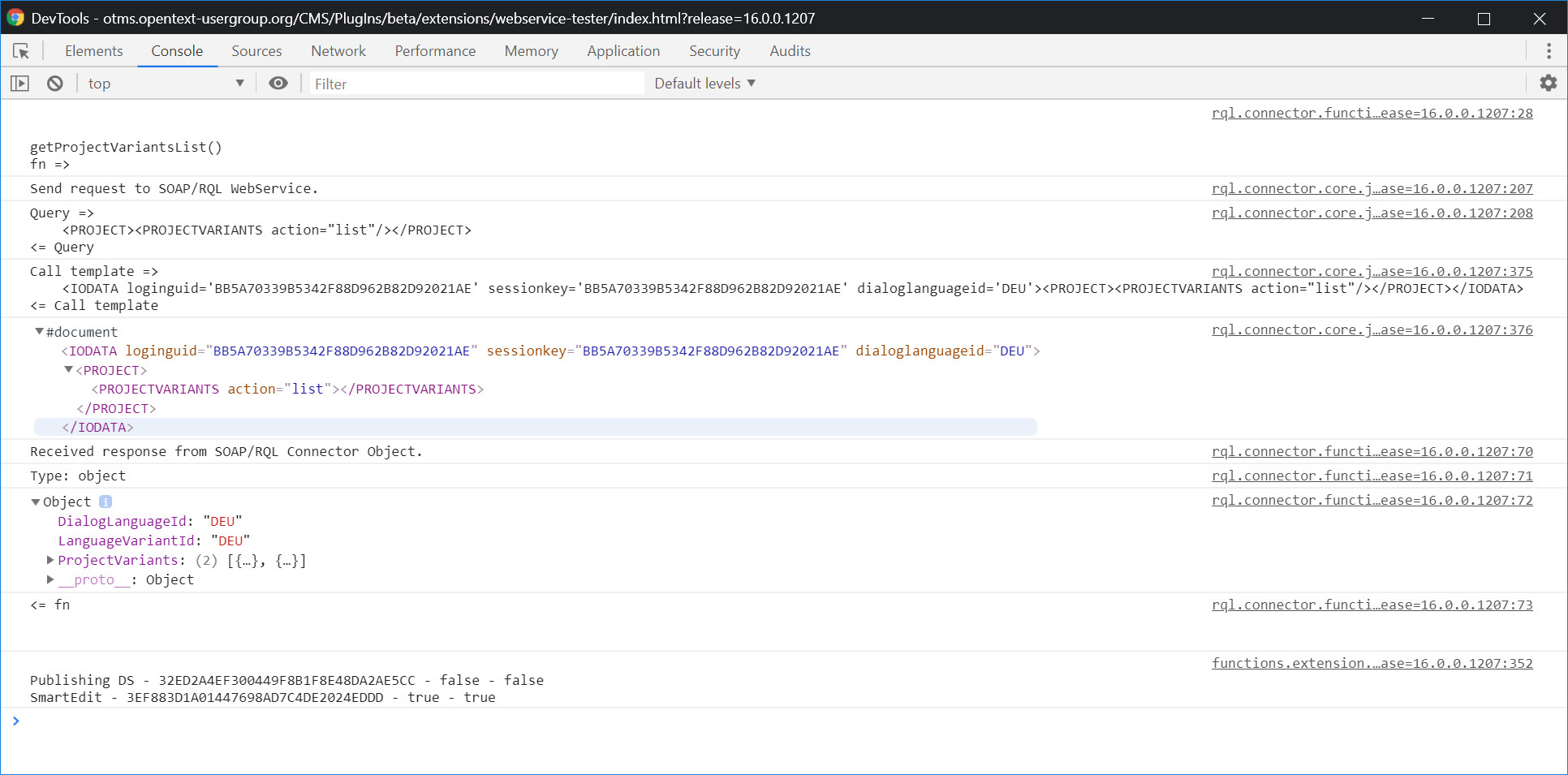Open the Memory tab

(532, 51)
